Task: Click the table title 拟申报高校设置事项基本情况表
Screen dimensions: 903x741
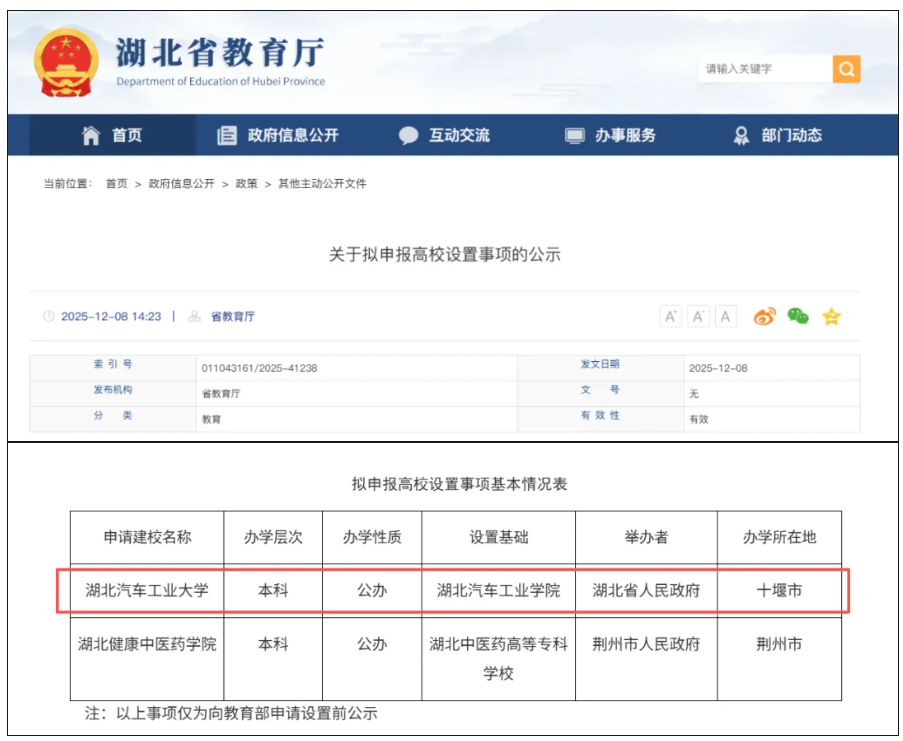Action: point(460,484)
